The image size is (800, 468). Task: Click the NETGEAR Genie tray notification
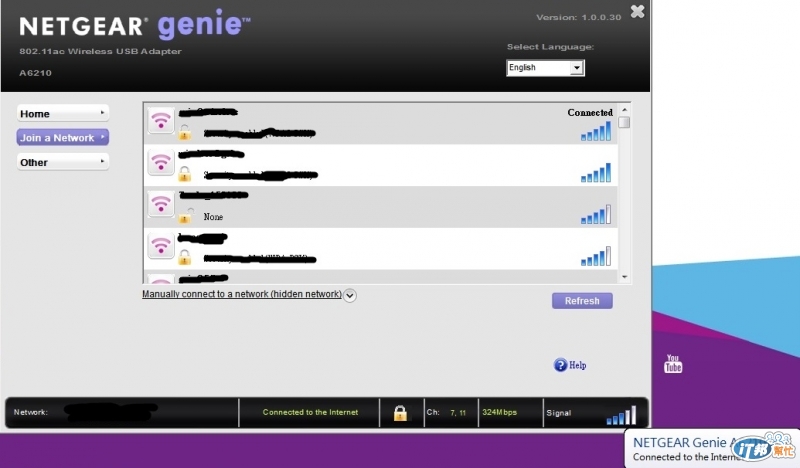coord(711,449)
